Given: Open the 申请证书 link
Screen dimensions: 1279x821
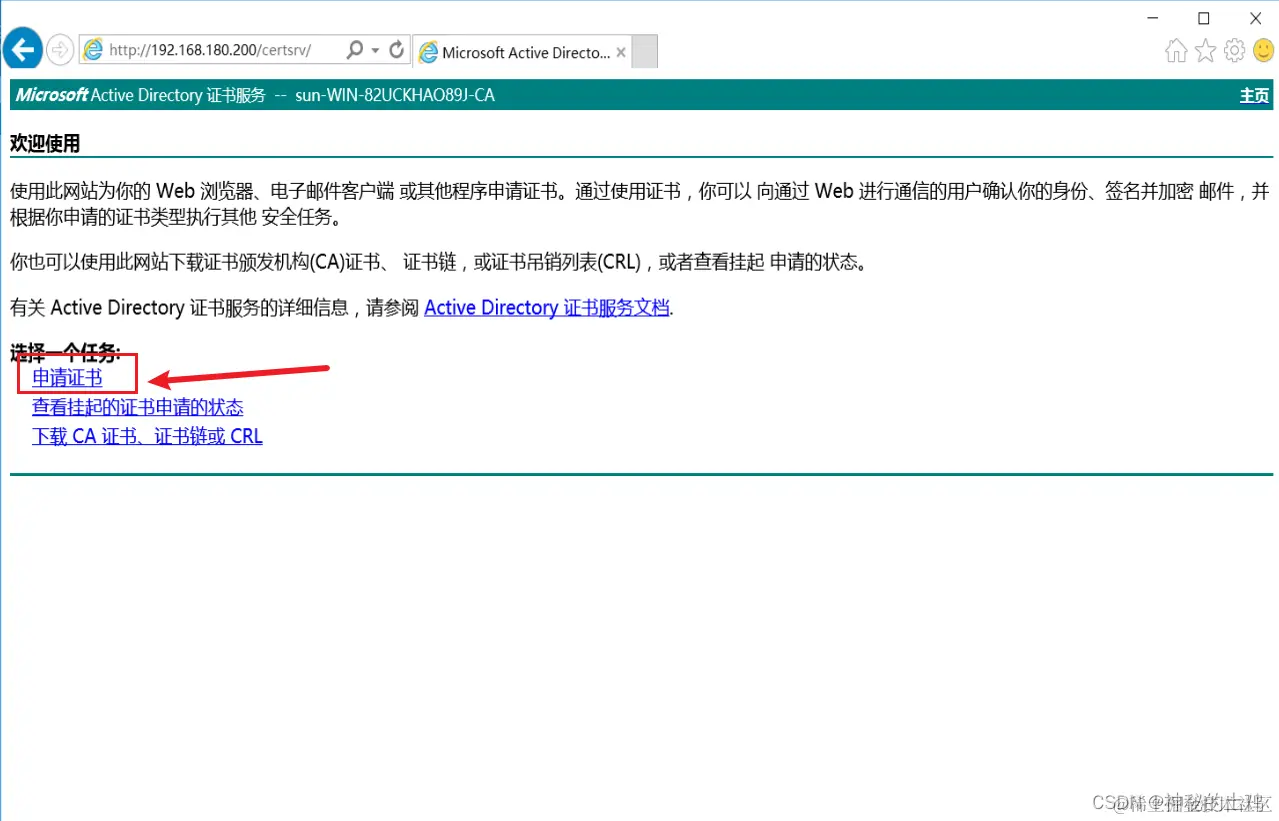Looking at the screenshot, I should (67, 378).
